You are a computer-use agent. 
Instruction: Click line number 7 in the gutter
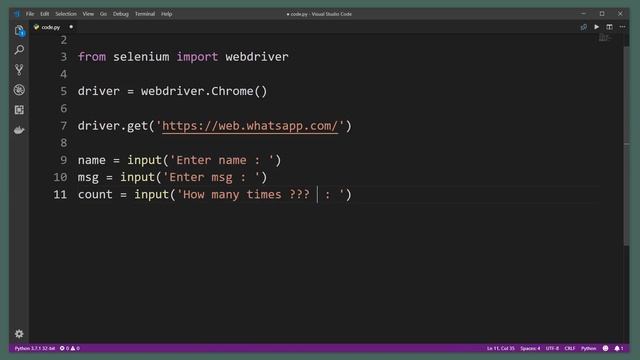(x=64, y=126)
